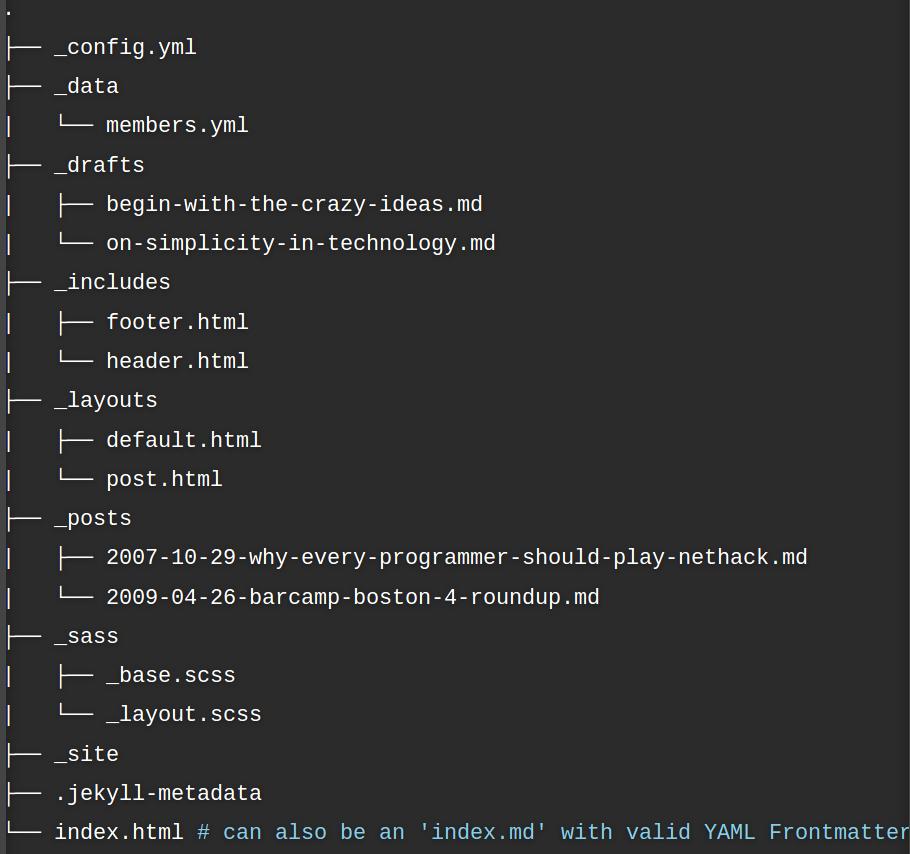This screenshot has width=910, height=854.
Task: Click _base.scss in the sass folder
Action: tap(171, 675)
